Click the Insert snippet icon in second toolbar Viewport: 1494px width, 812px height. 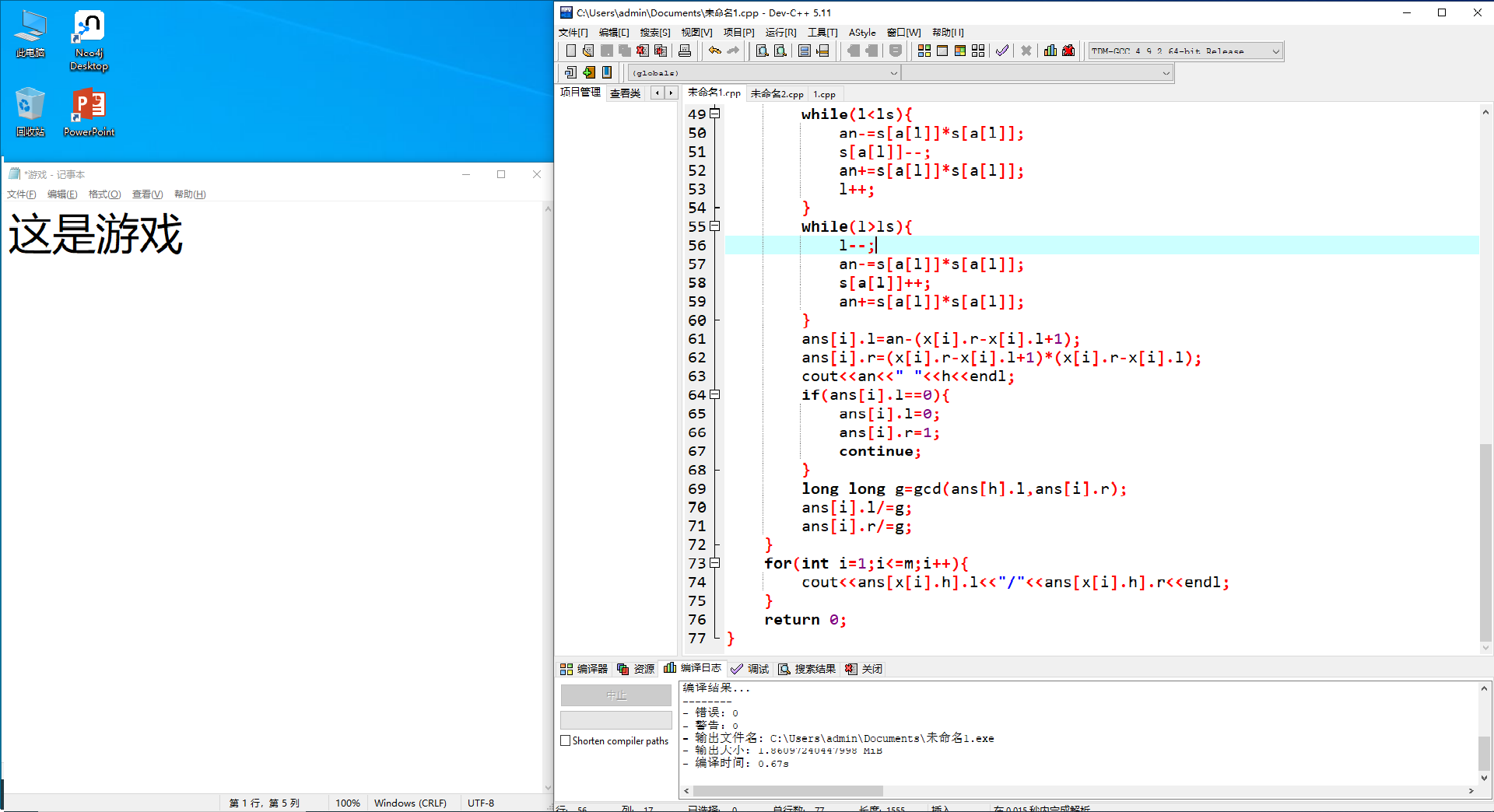pyautogui.click(x=571, y=72)
